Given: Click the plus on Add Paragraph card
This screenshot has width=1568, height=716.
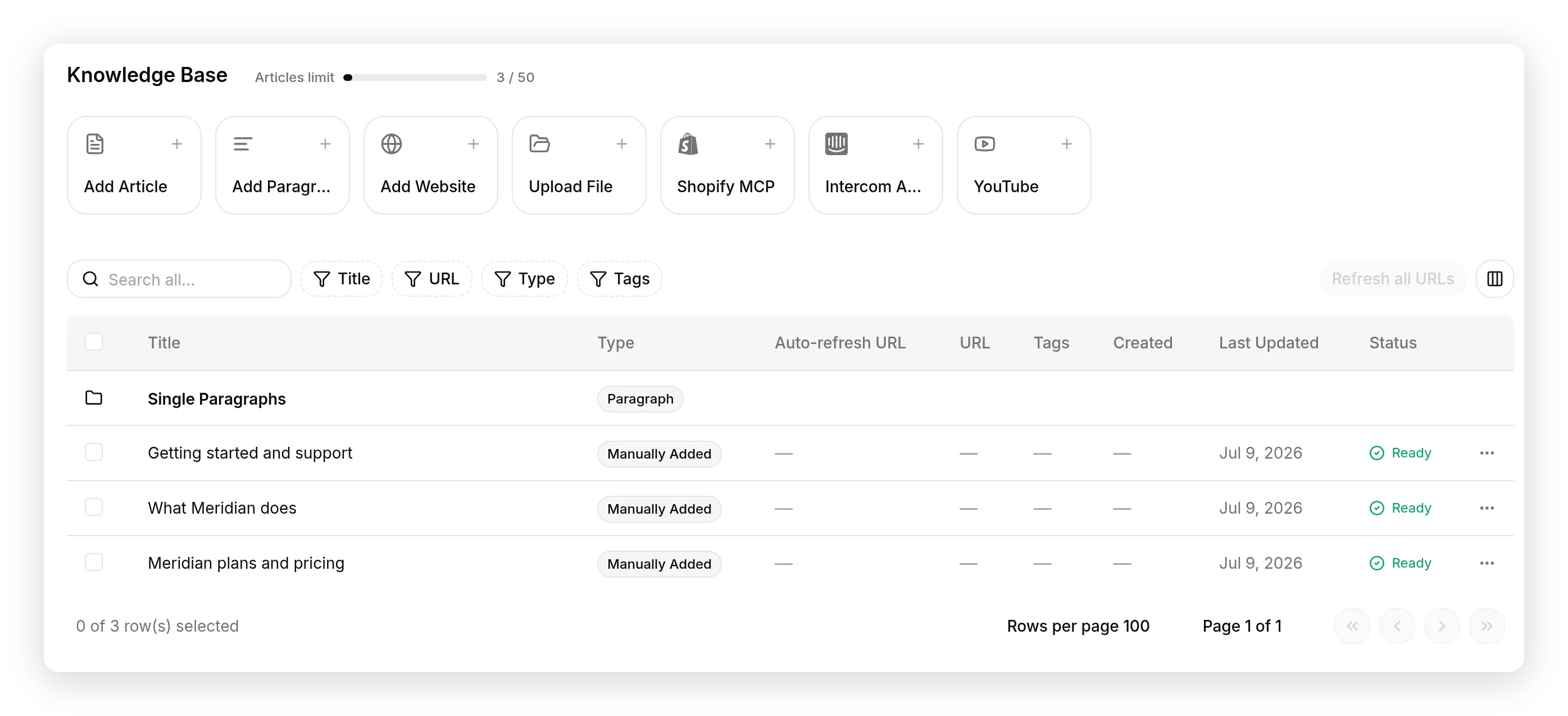Looking at the screenshot, I should (325, 144).
